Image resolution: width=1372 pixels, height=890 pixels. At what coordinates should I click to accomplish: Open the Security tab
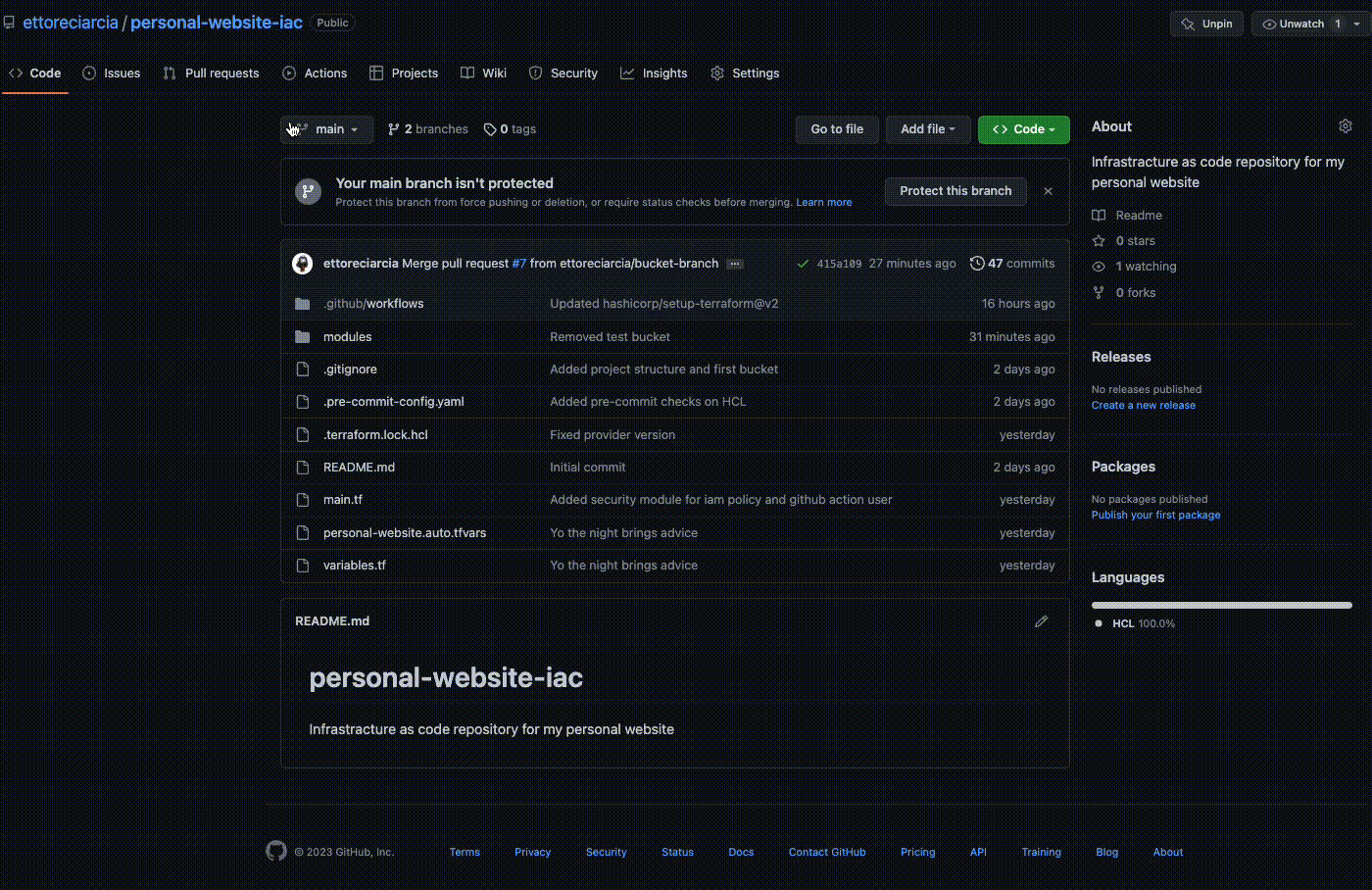563,74
